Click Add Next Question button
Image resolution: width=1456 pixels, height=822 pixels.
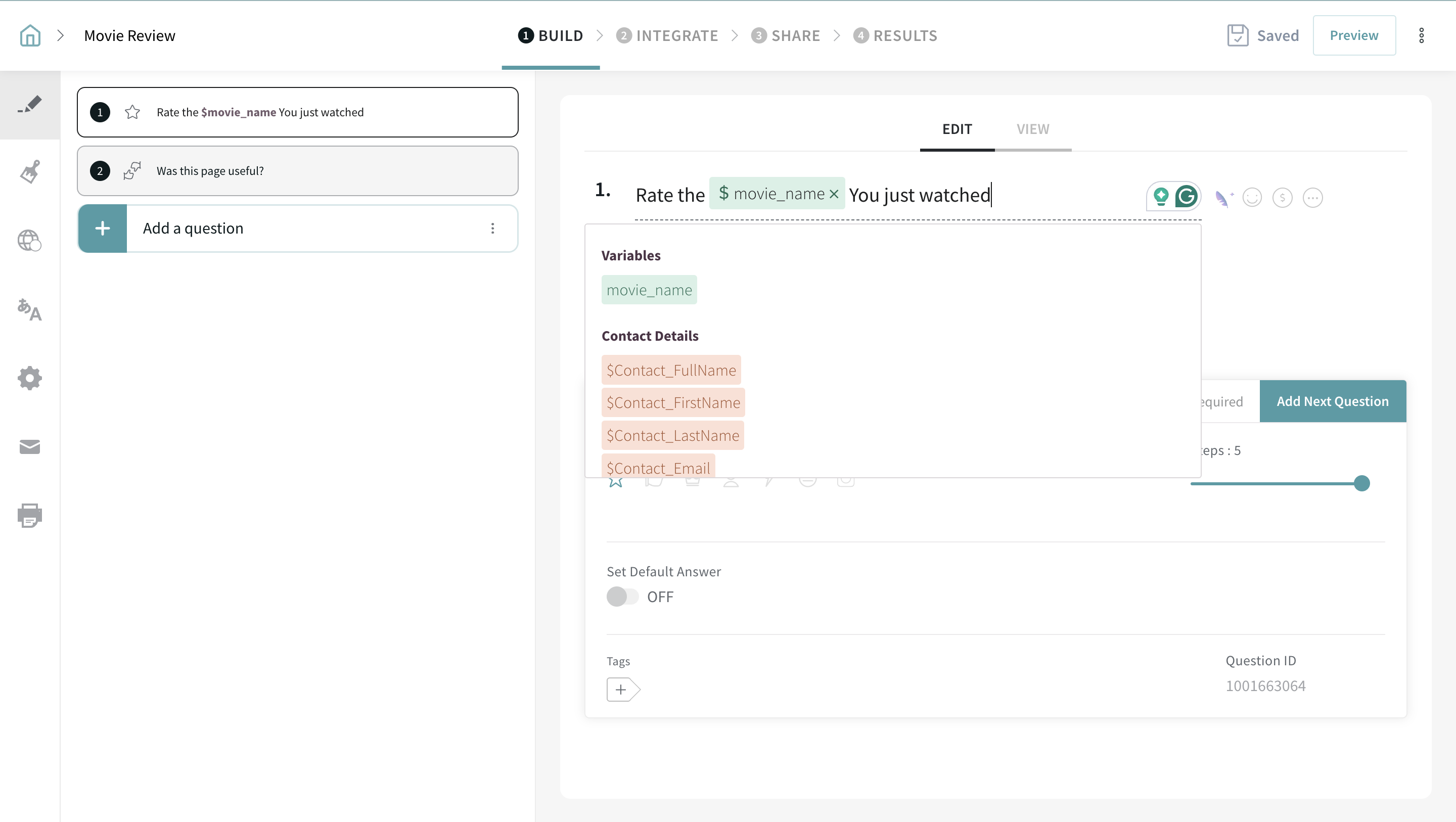(1332, 401)
